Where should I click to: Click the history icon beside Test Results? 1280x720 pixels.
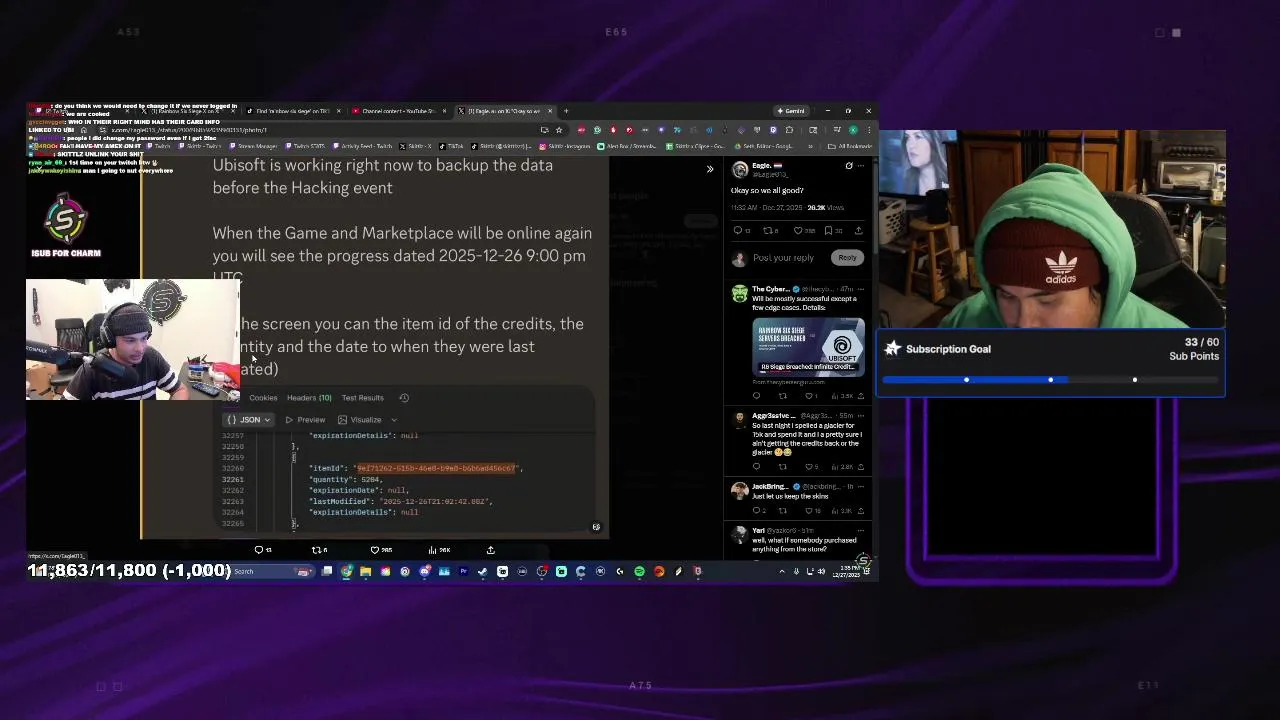404,398
